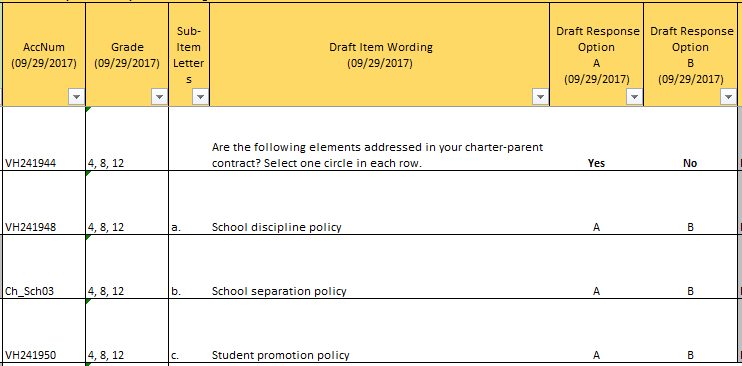Select sub-item letter b. cell
742x366 pixels.
click(189, 267)
